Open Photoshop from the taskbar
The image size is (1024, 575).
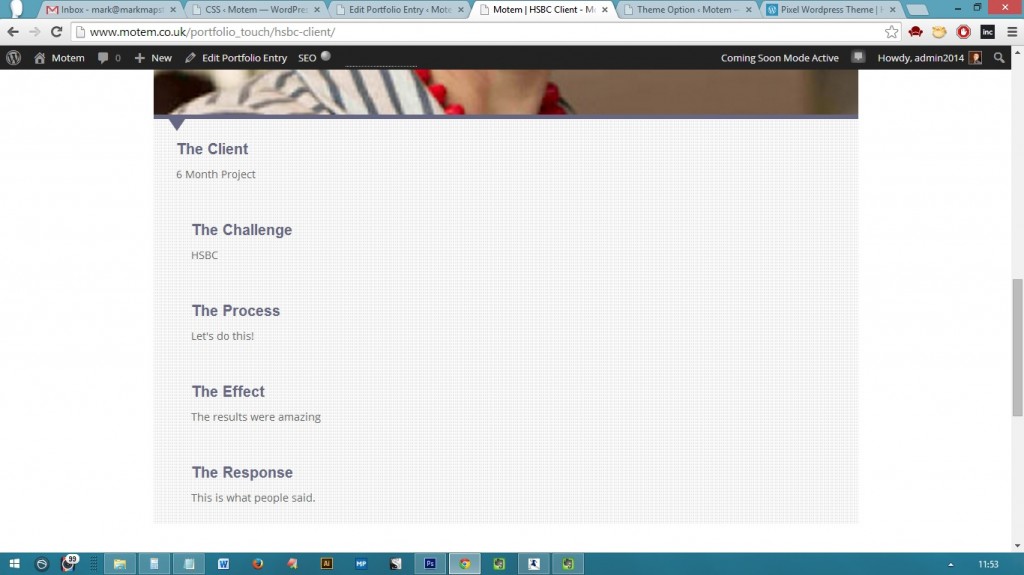(430, 564)
